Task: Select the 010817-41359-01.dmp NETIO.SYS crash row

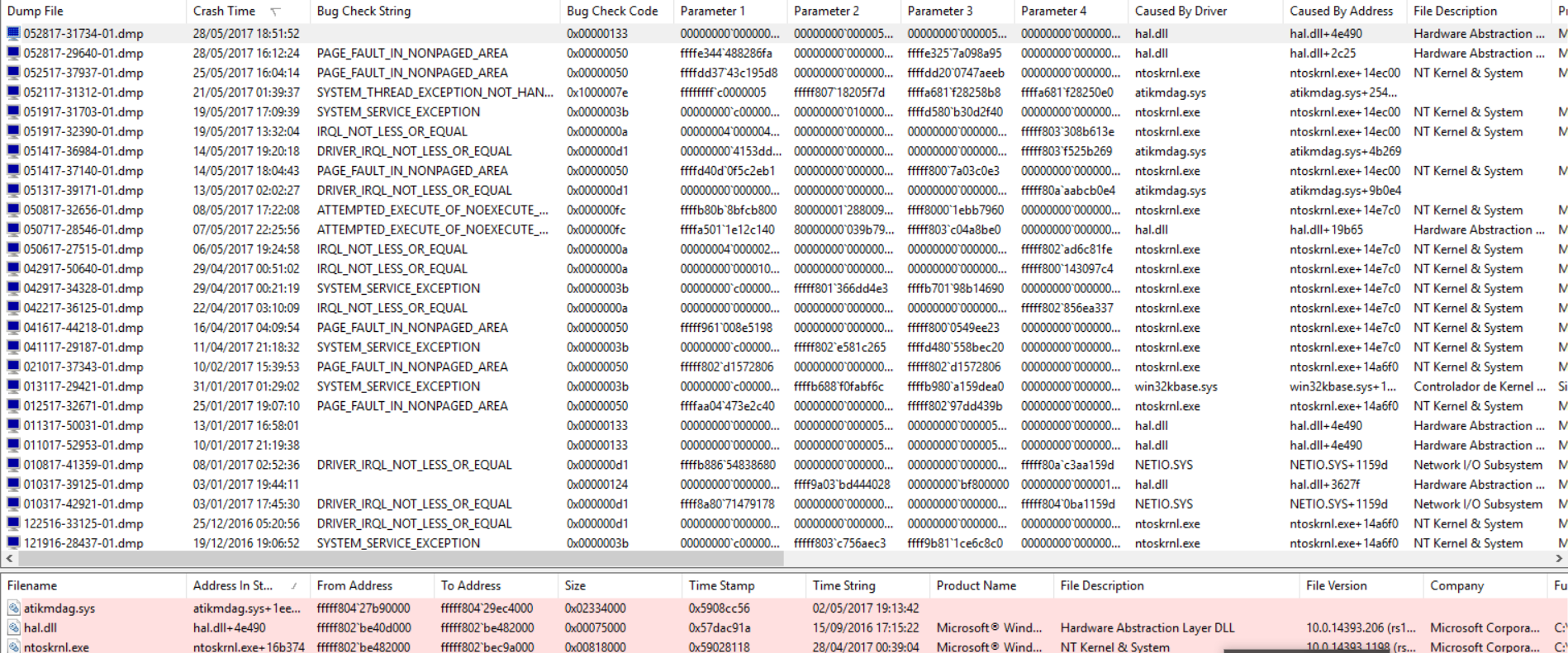Action: point(784,465)
